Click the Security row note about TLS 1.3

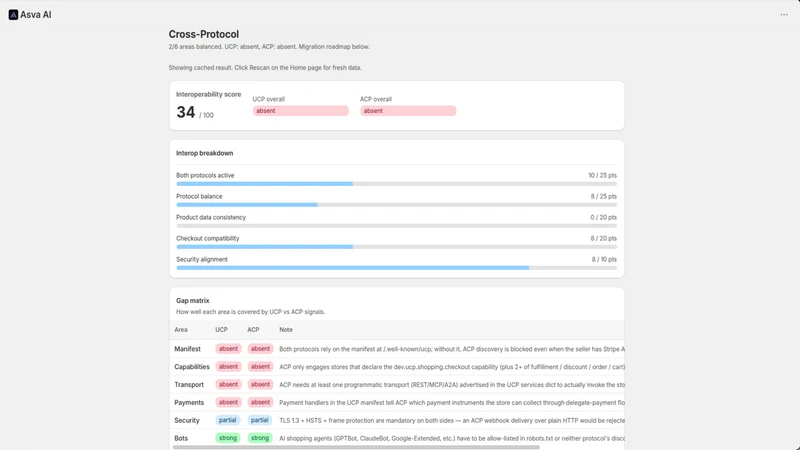pos(452,420)
